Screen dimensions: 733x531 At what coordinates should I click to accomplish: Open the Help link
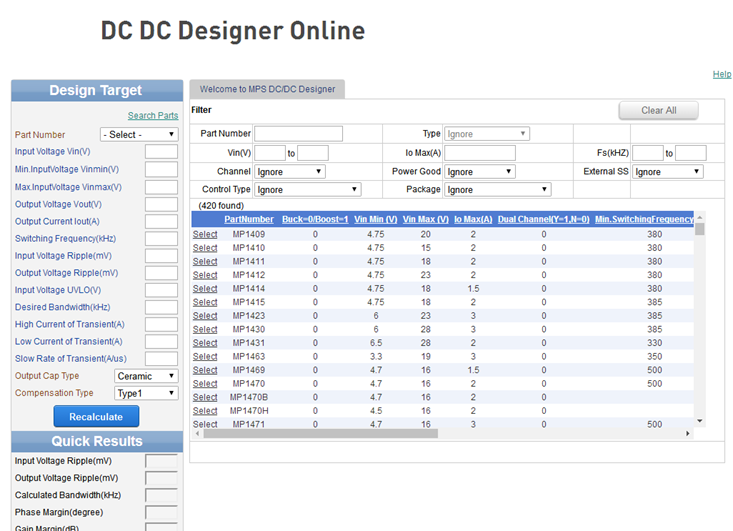click(722, 74)
